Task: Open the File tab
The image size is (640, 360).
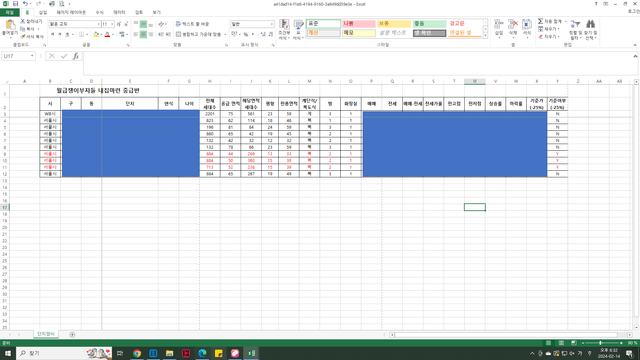Action: [9, 13]
